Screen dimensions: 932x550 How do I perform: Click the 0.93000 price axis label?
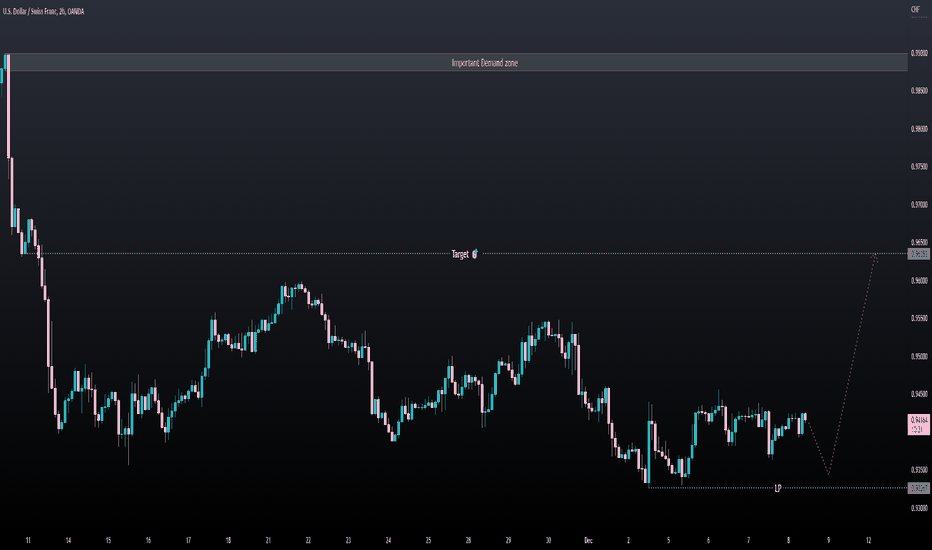(919, 508)
